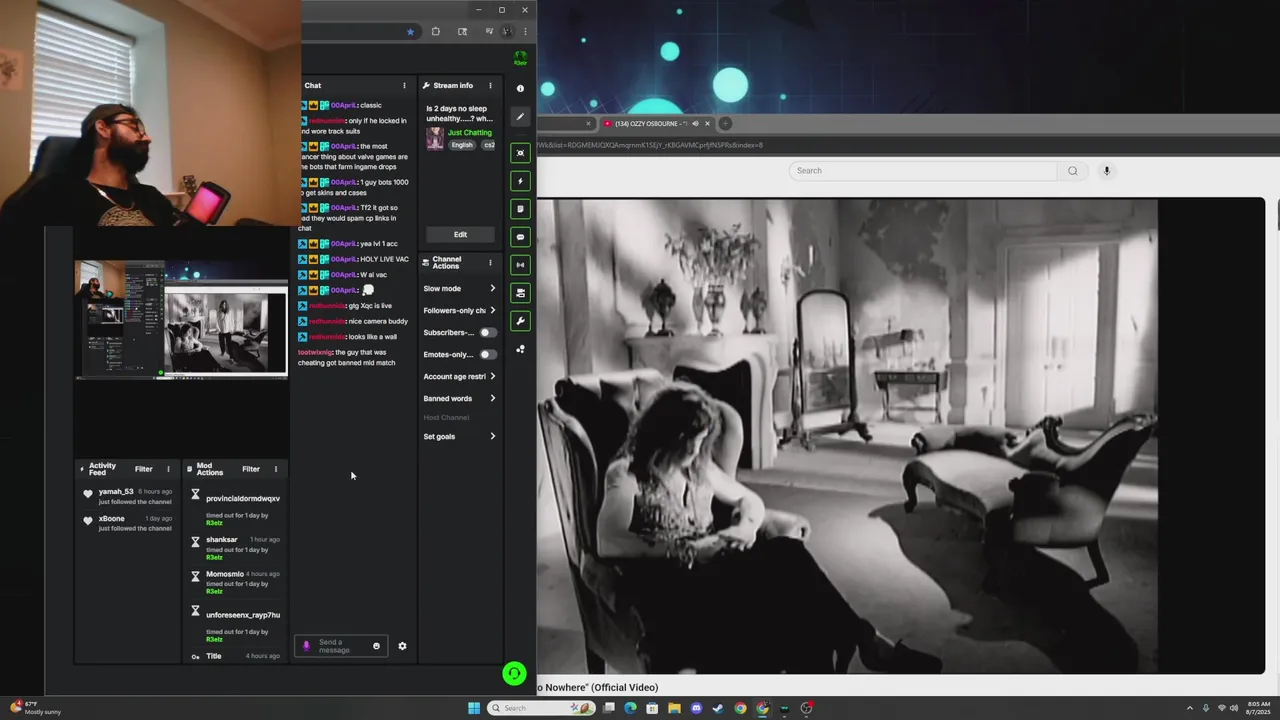1280x720 pixels.
Task: Open the R3elz profile avatar icon
Action: point(520,57)
